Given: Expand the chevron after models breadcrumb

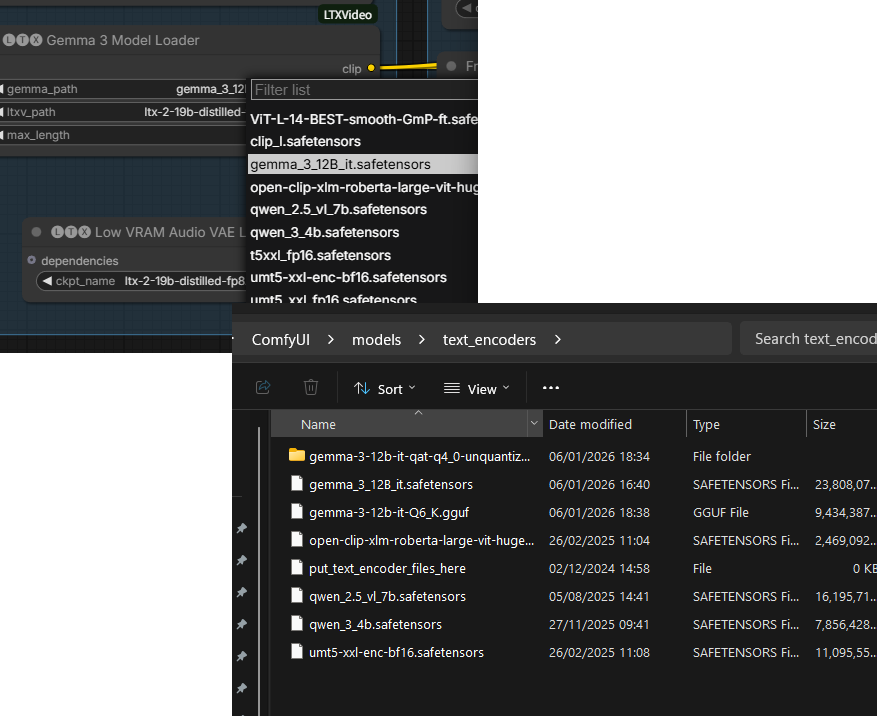Looking at the screenshot, I should (x=422, y=340).
